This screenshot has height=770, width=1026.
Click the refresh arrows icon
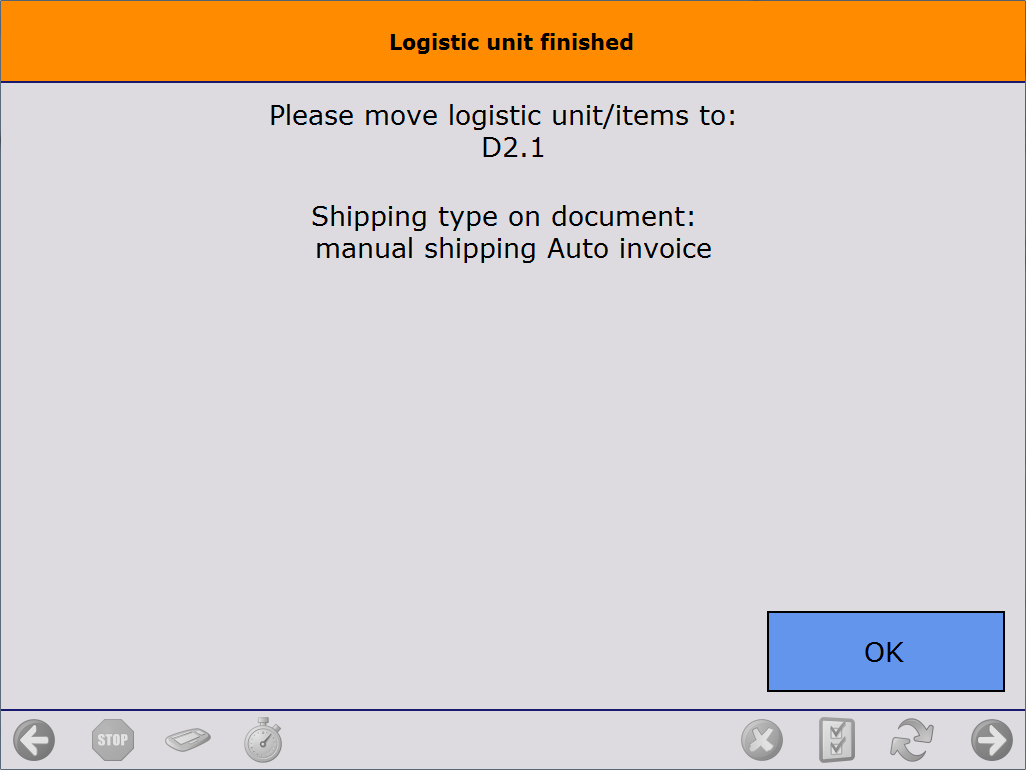pyautogui.click(x=912, y=741)
